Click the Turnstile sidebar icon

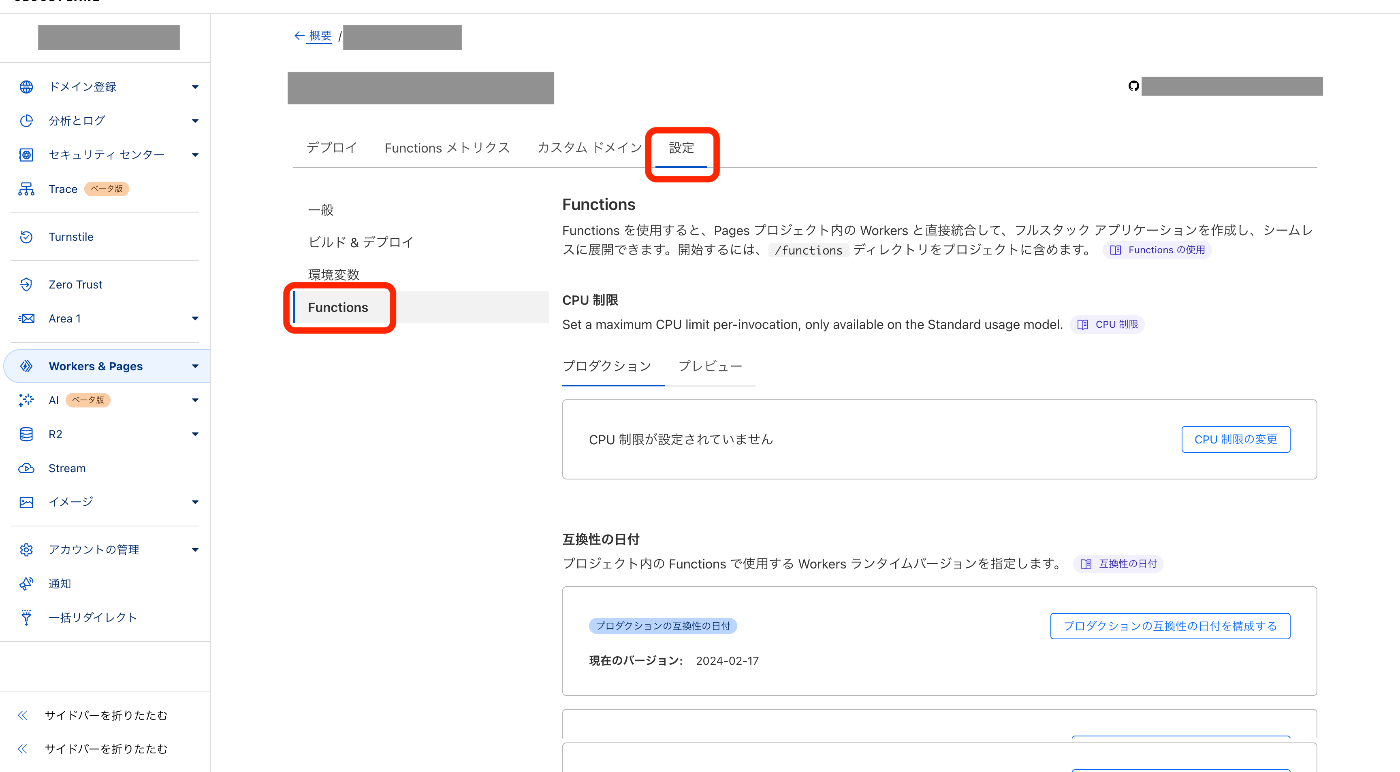(27, 237)
